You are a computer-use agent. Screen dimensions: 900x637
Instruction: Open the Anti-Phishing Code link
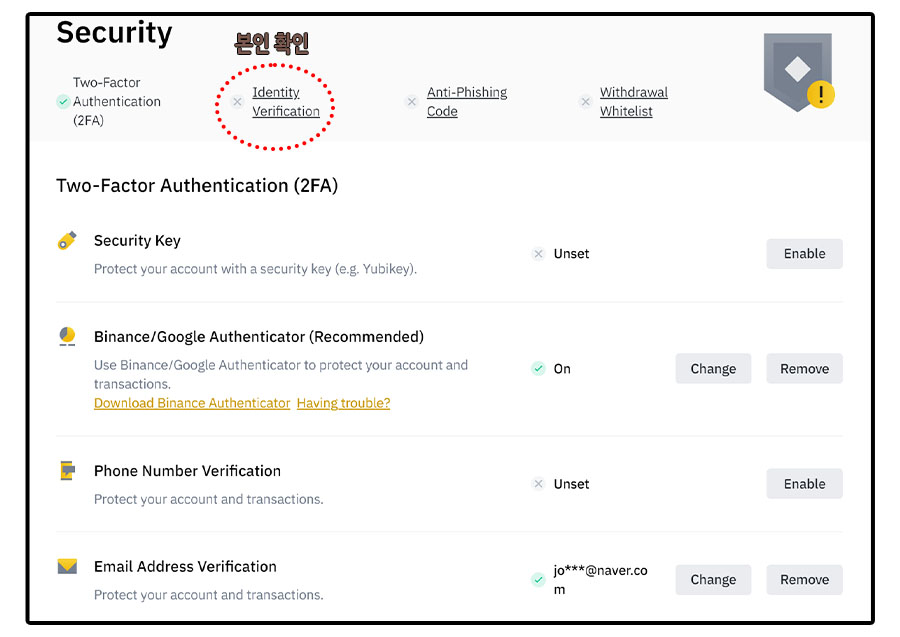[x=467, y=102]
